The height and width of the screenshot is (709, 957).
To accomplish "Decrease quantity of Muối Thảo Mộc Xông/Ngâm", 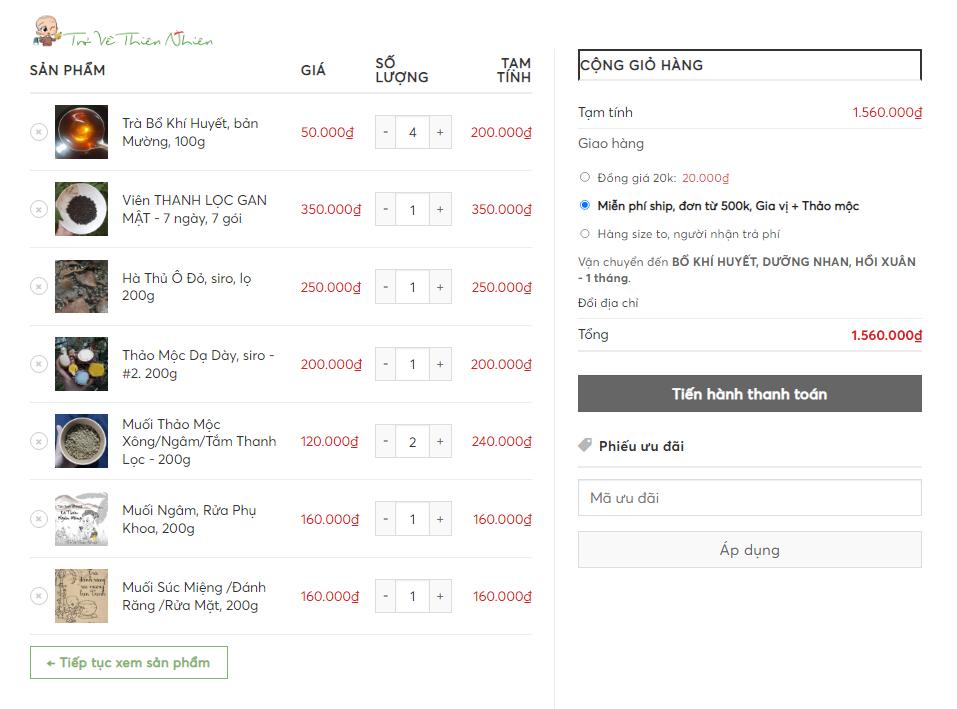I will (385, 441).
